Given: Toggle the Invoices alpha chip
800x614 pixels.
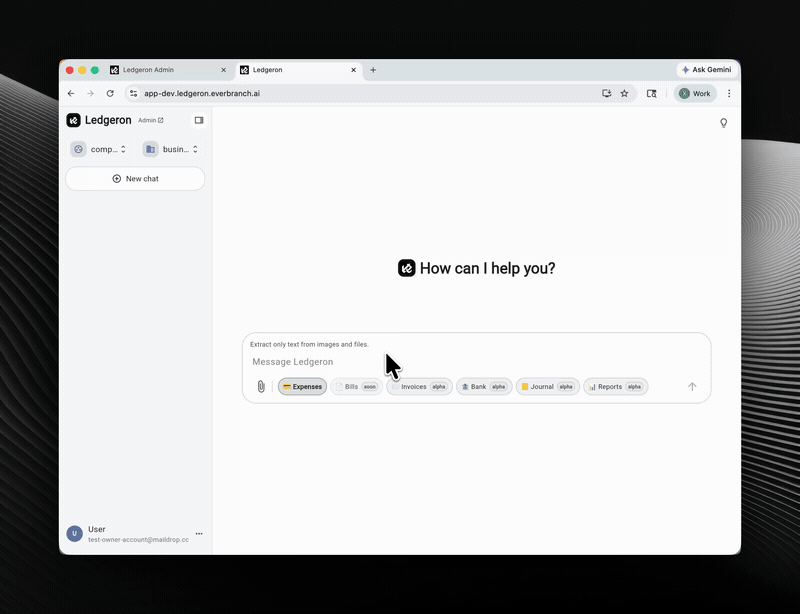Looking at the screenshot, I should (420, 387).
